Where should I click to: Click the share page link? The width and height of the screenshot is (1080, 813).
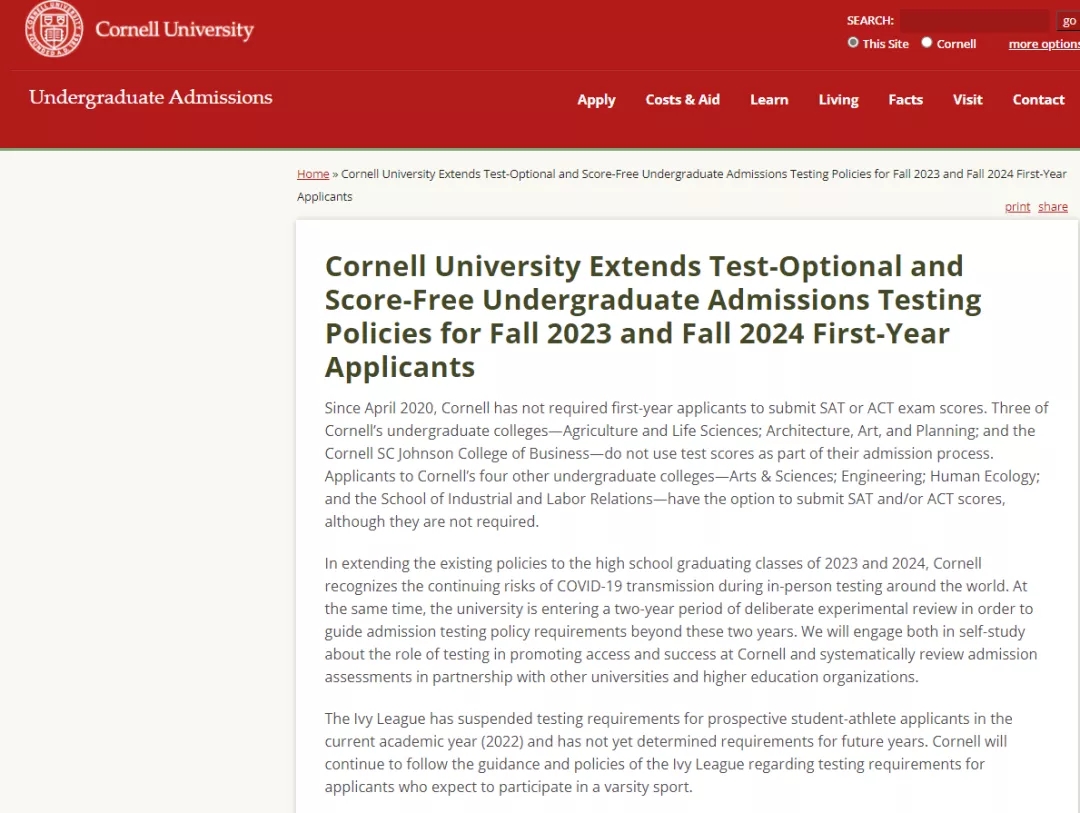coord(1053,207)
